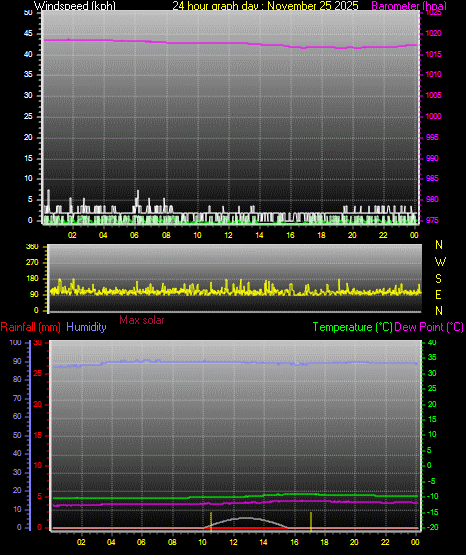This screenshot has width=466, height=555.
Task: Click the '25' windspeed scale value
Action: (x=28, y=116)
